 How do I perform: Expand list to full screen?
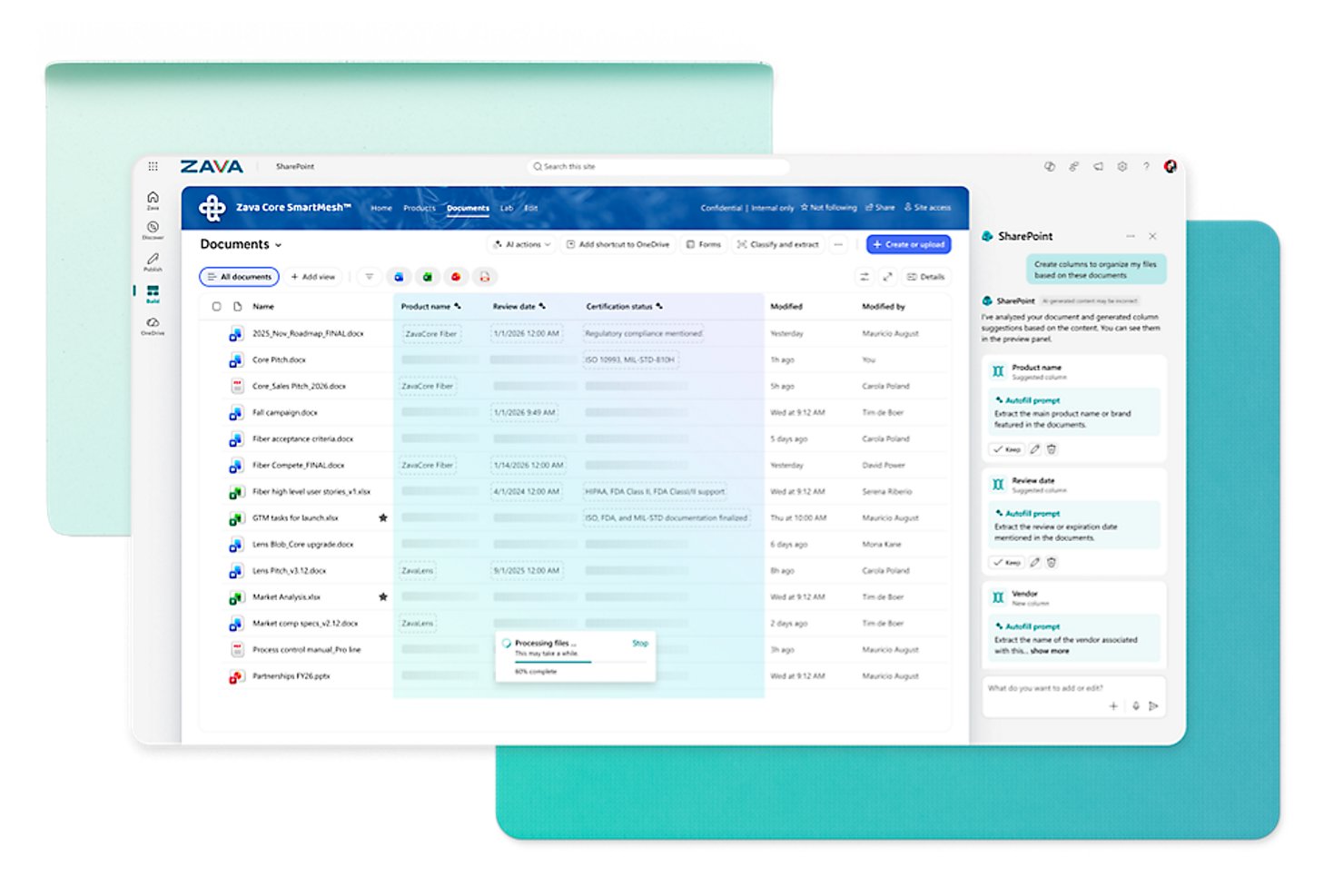887,277
